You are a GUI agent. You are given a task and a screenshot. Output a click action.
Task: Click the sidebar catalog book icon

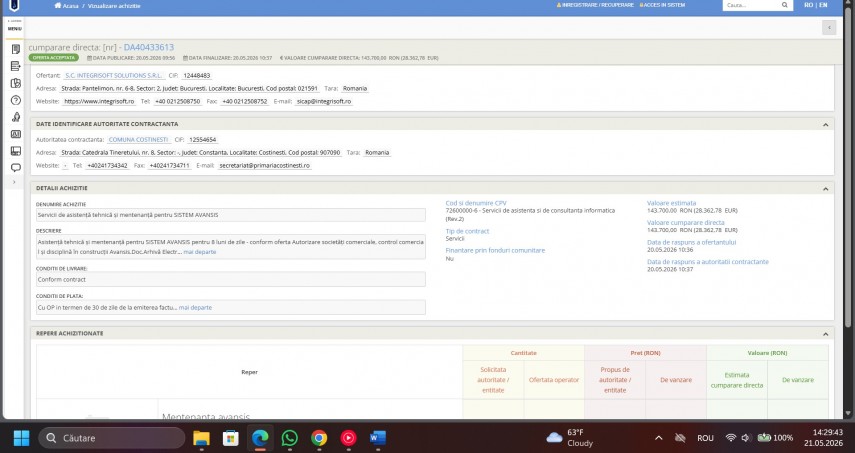pos(16,83)
